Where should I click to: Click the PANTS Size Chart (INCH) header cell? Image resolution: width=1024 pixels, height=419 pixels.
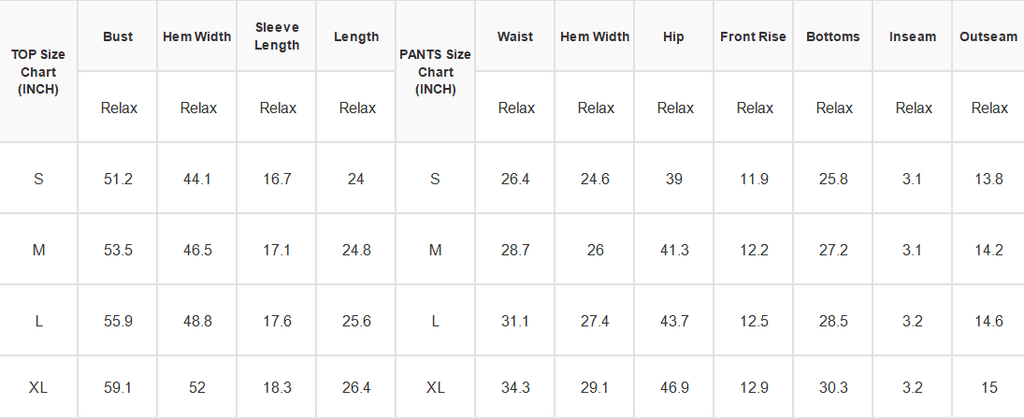point(435,71)
